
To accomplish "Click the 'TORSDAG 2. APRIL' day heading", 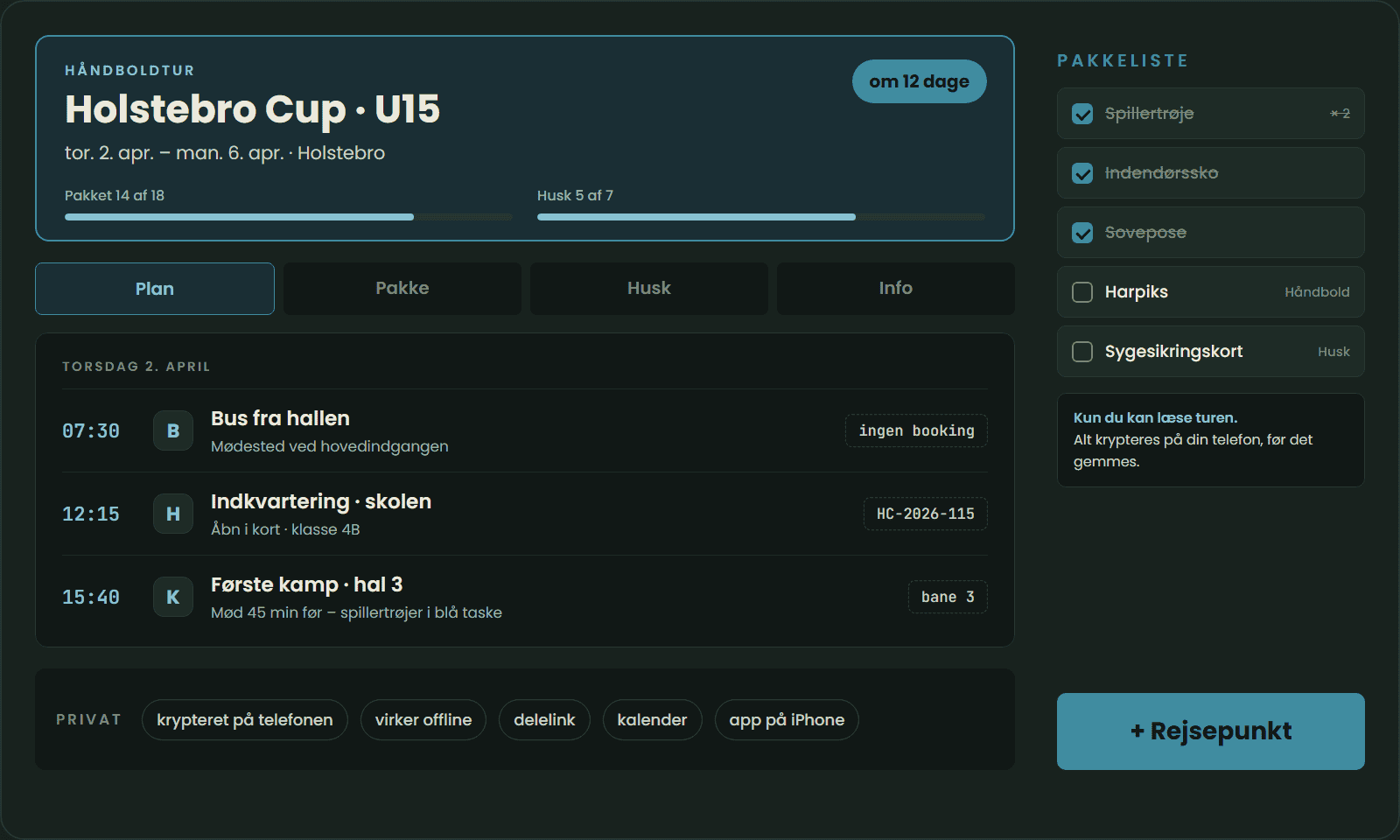I will [136, 367].
